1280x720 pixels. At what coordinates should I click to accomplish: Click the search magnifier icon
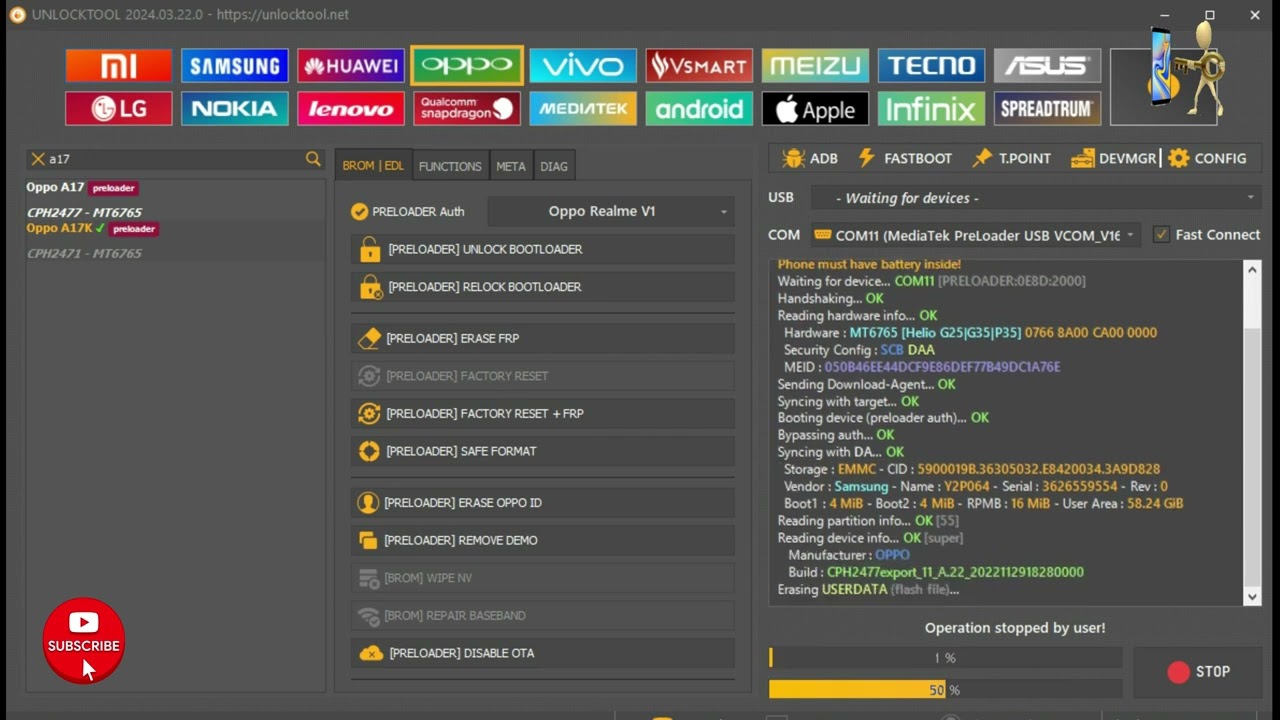(x=313, y=159)
